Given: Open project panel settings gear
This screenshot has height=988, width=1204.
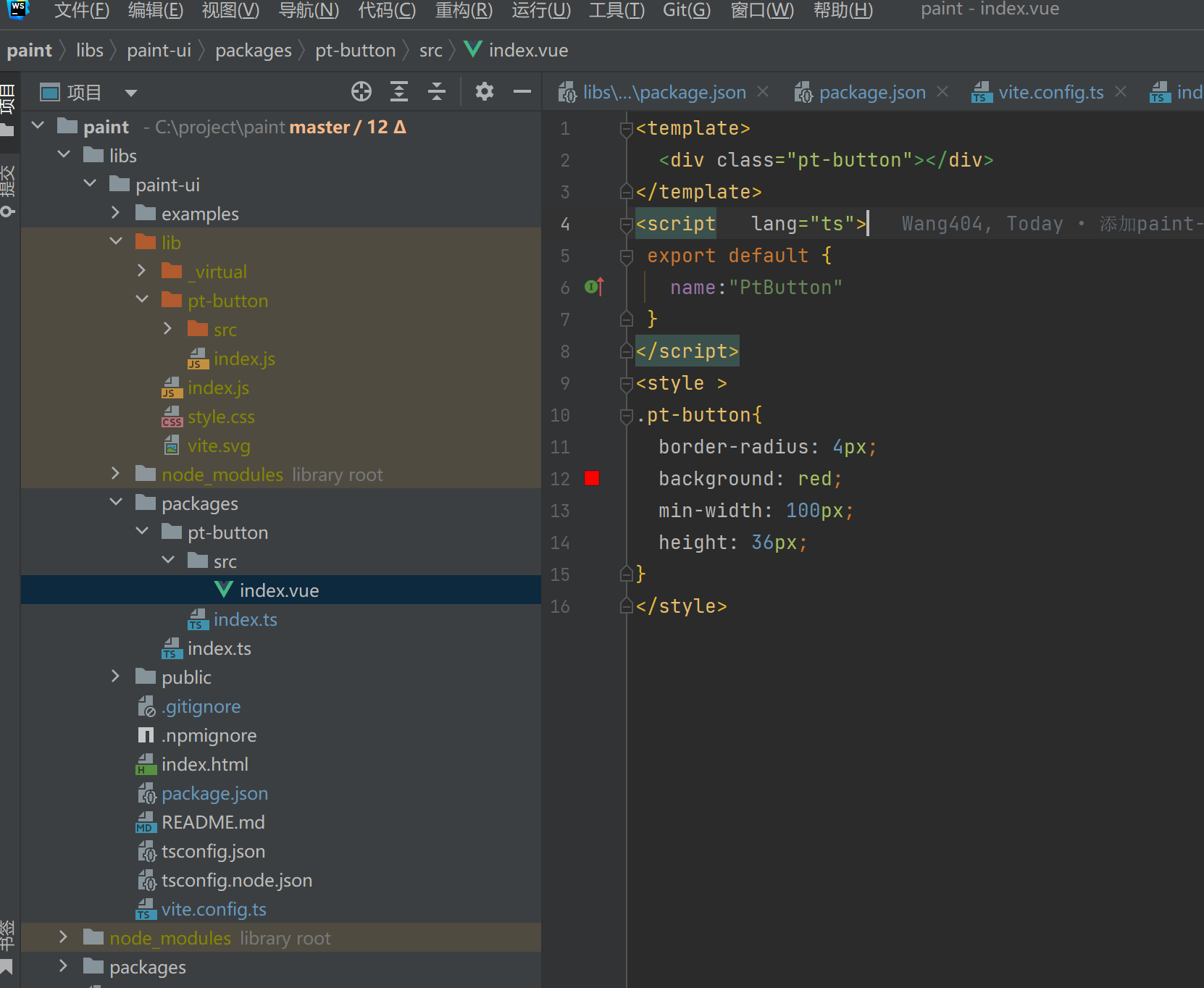Looking at the screenshot, I should tap(485, 92).
